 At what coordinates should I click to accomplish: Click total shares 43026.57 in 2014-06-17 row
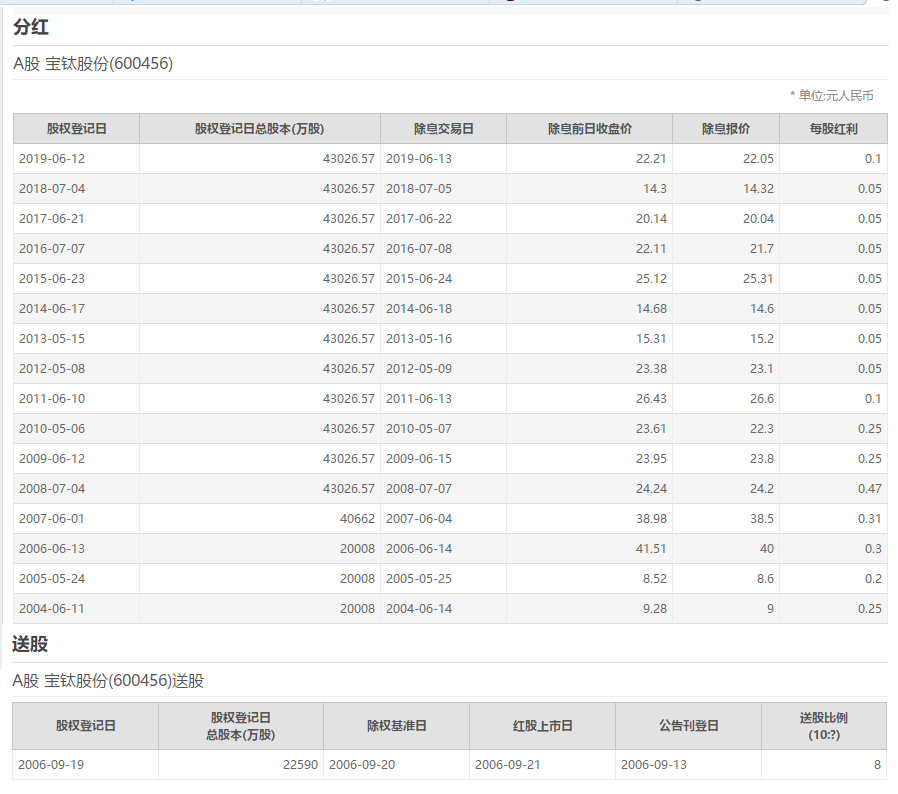(349, 309)
